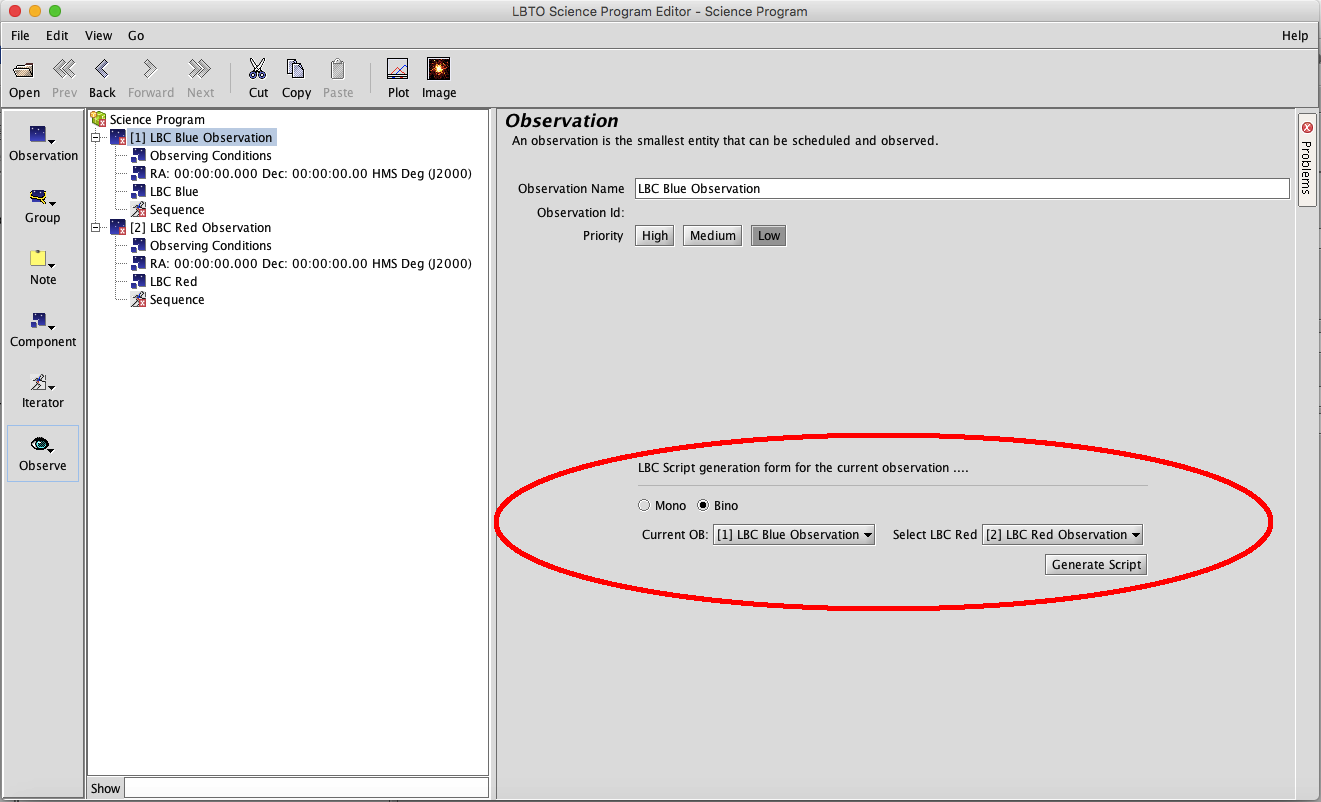1321x802 pixels.
Task: Open the View menu
Action: coord(98,35)
